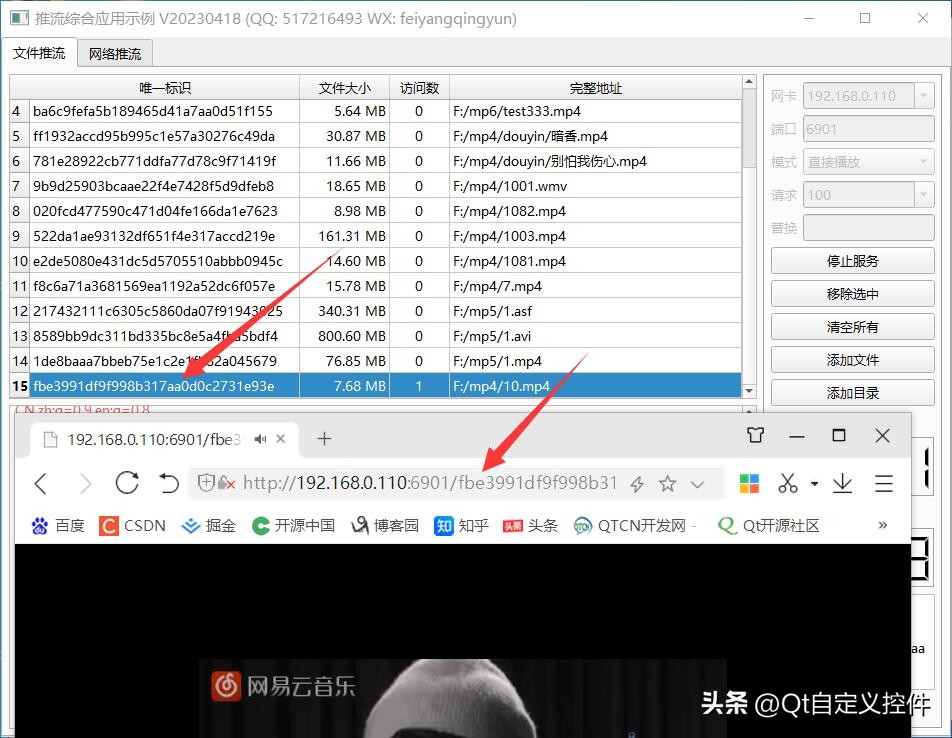Image resolution: width=952 pixels, height=738 pixels.
Task: Open the Zhihu bookmark from bookmarks bar
Action: 443,525
